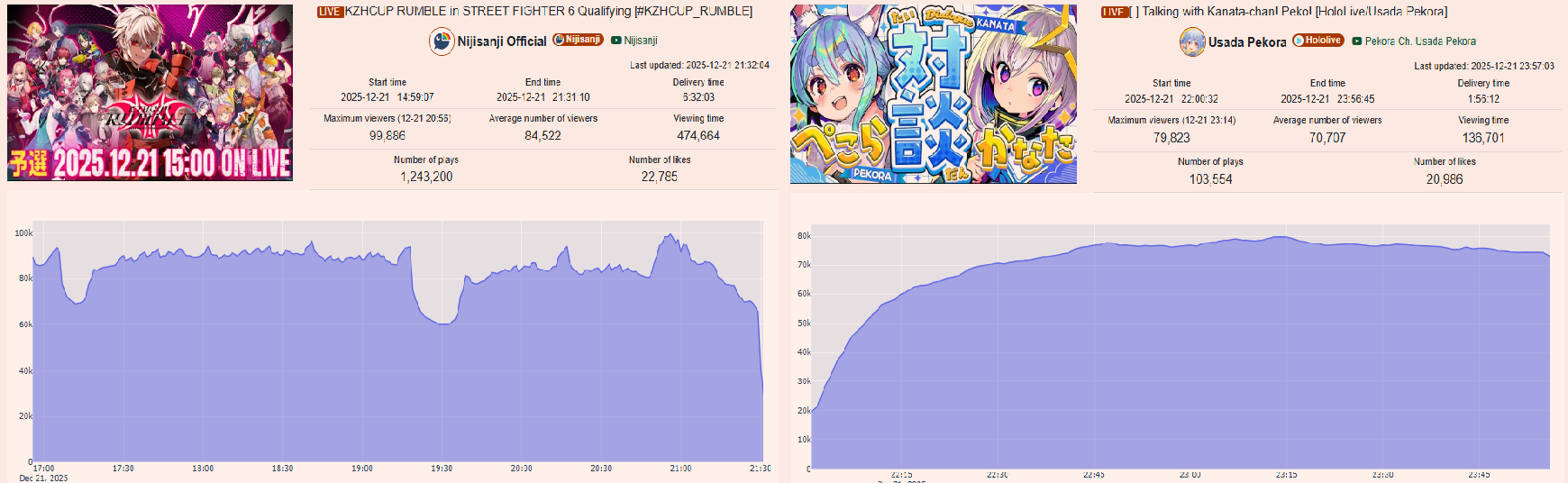Select start time value 2025-12-21 22:00:32
The height and width of the screenshot is (483, 1568).
pos(1171,99)
